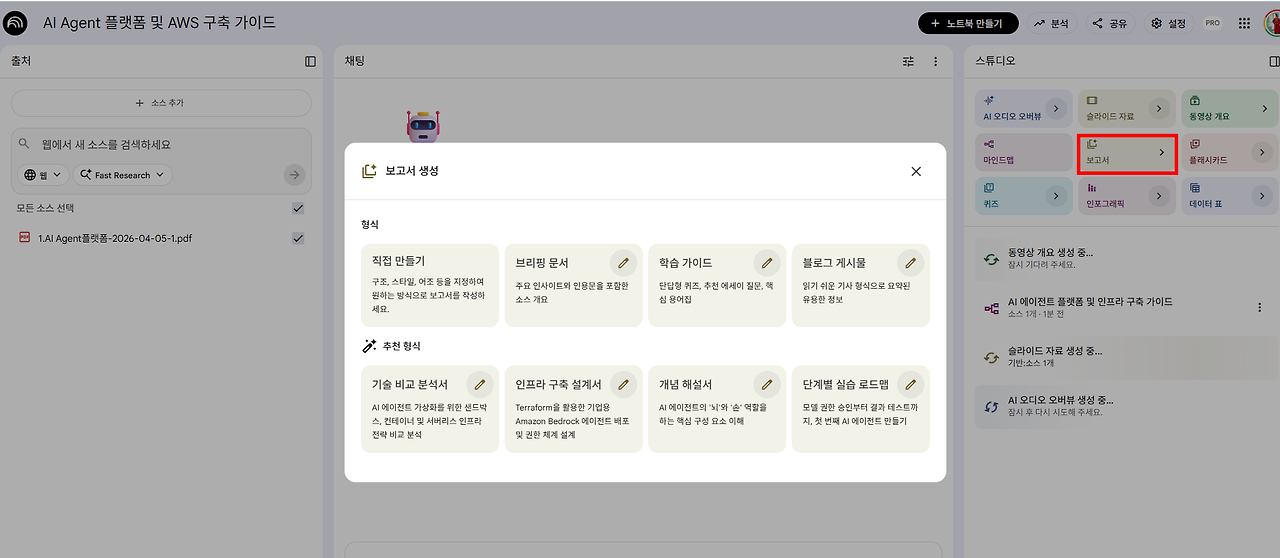The width and height of the screenshot is (1280, 558).
Task: Click the mind map note icon
Action: coord(992,308)
